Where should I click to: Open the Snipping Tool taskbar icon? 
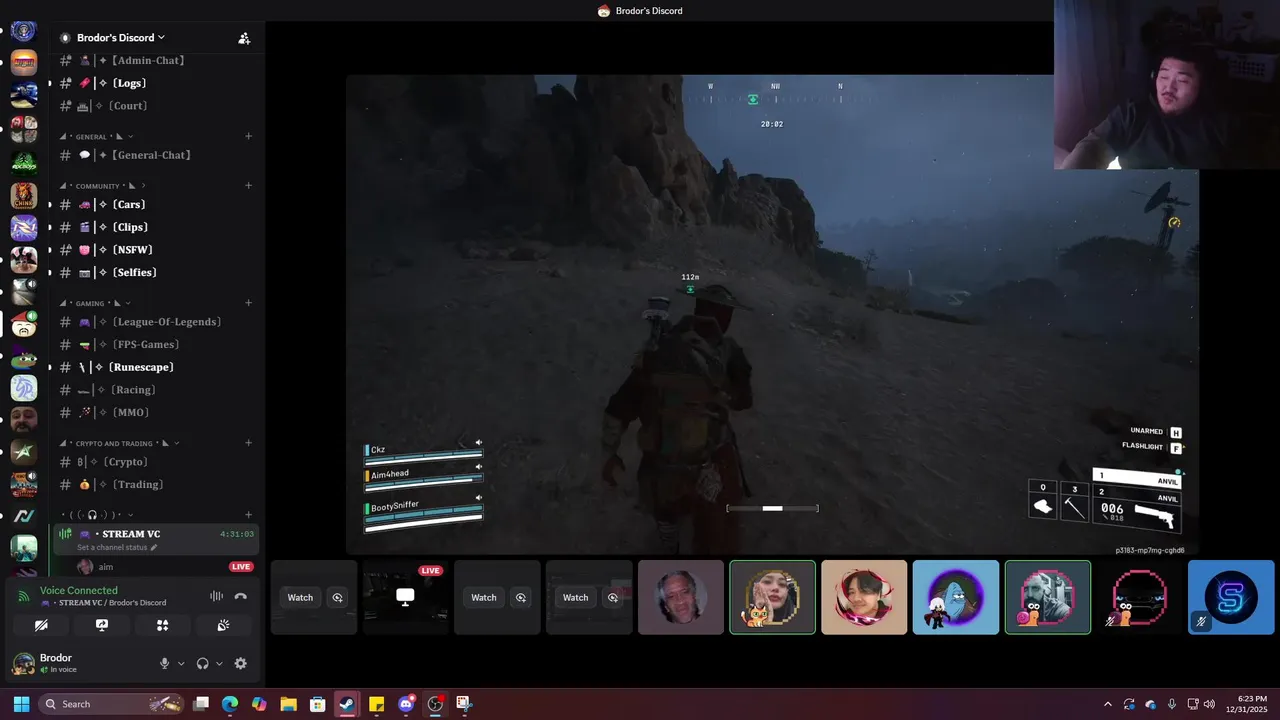click(x=464, y=704)
